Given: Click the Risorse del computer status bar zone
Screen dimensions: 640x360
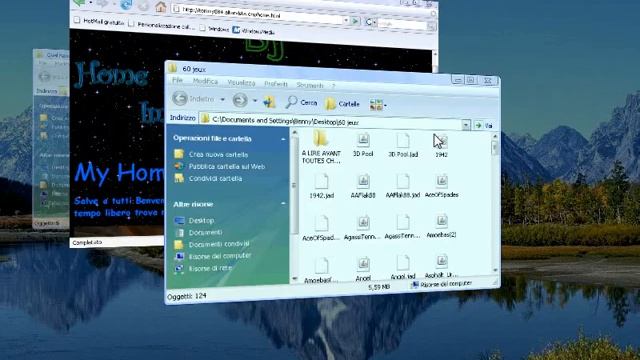Looking at the screenshot, I should 442,284.
